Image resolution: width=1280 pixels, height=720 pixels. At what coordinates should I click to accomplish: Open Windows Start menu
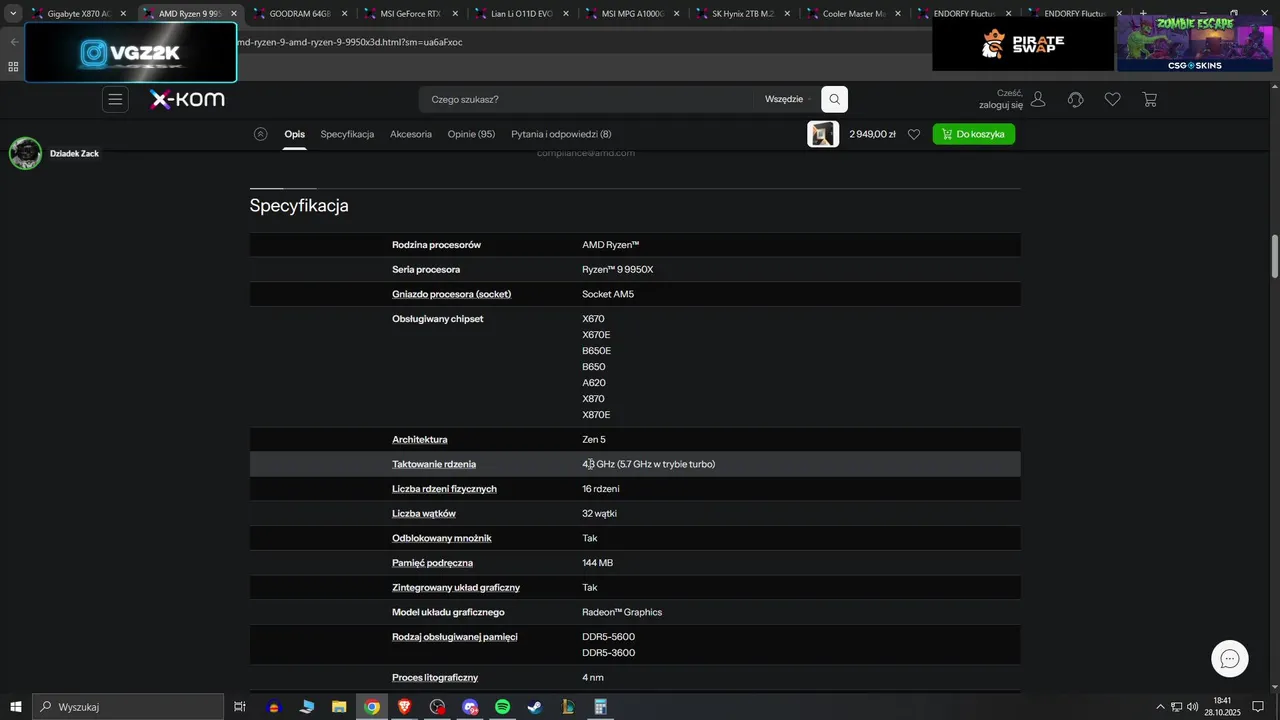15,707
